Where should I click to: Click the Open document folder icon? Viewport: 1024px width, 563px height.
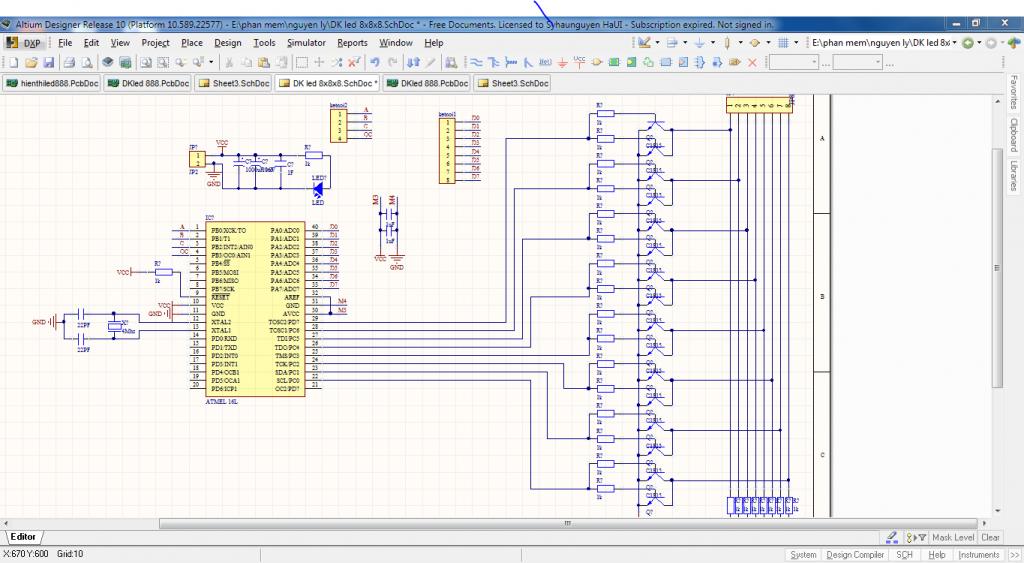[31, 62]
